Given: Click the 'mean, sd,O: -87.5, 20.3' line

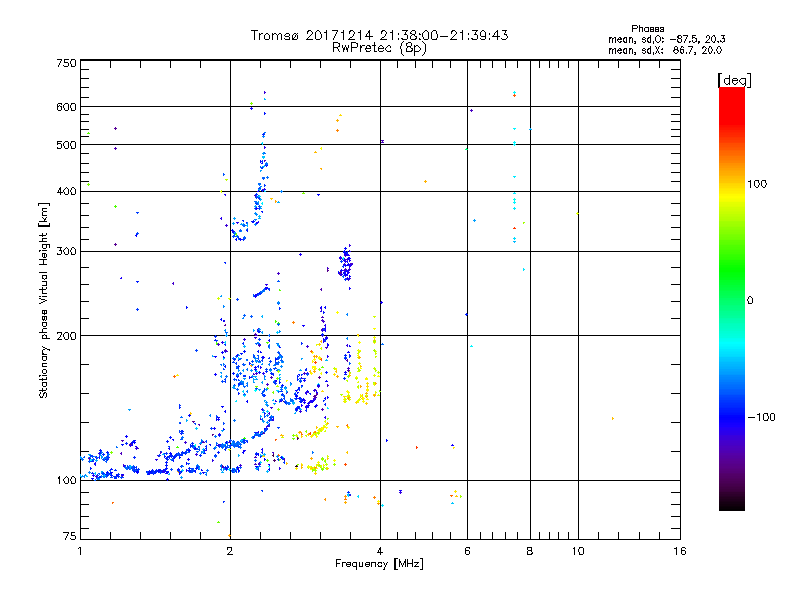Looking at the screenshot, I should 667,39.
